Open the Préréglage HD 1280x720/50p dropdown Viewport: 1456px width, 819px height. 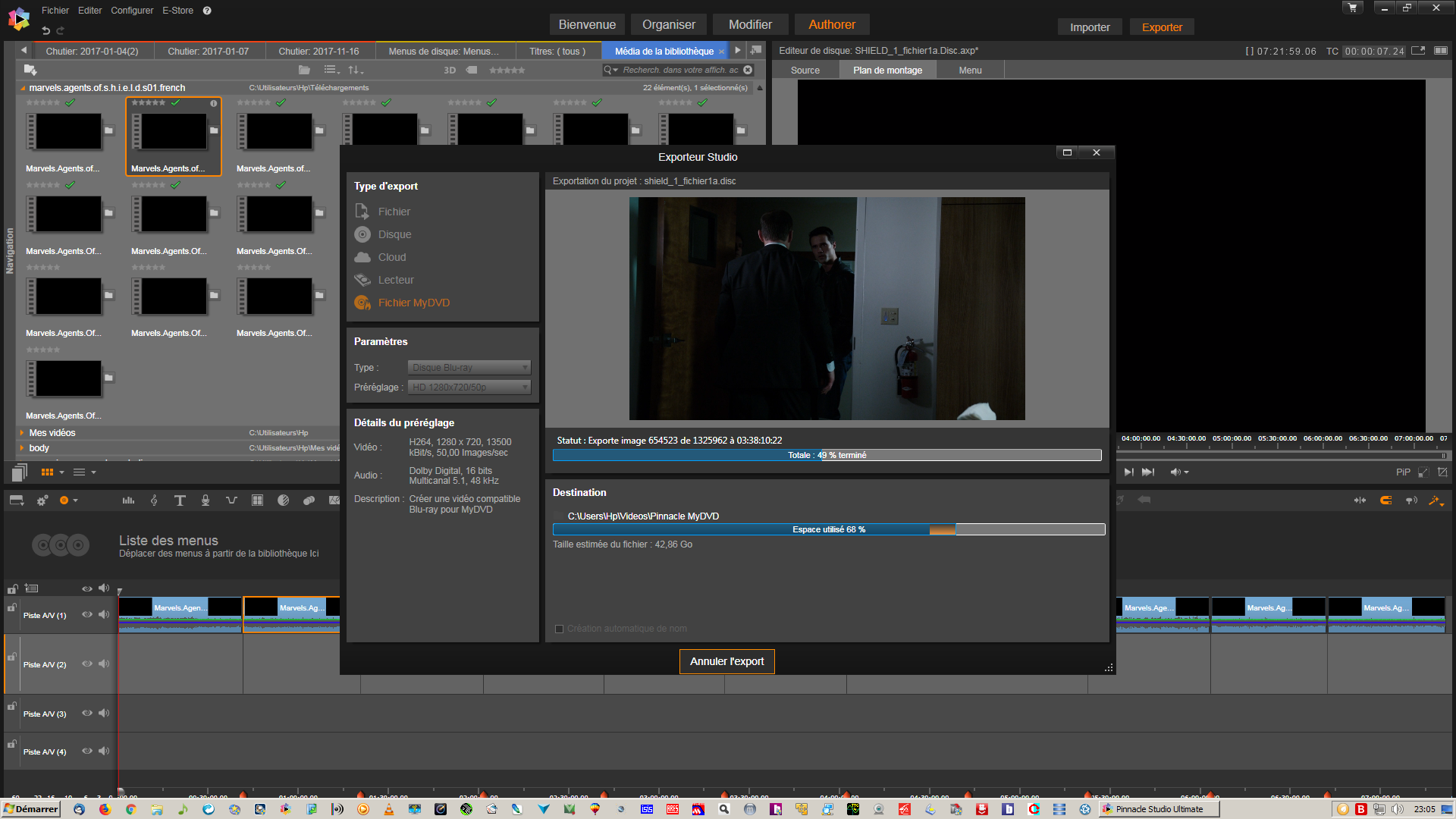click(x=469, y=388)
